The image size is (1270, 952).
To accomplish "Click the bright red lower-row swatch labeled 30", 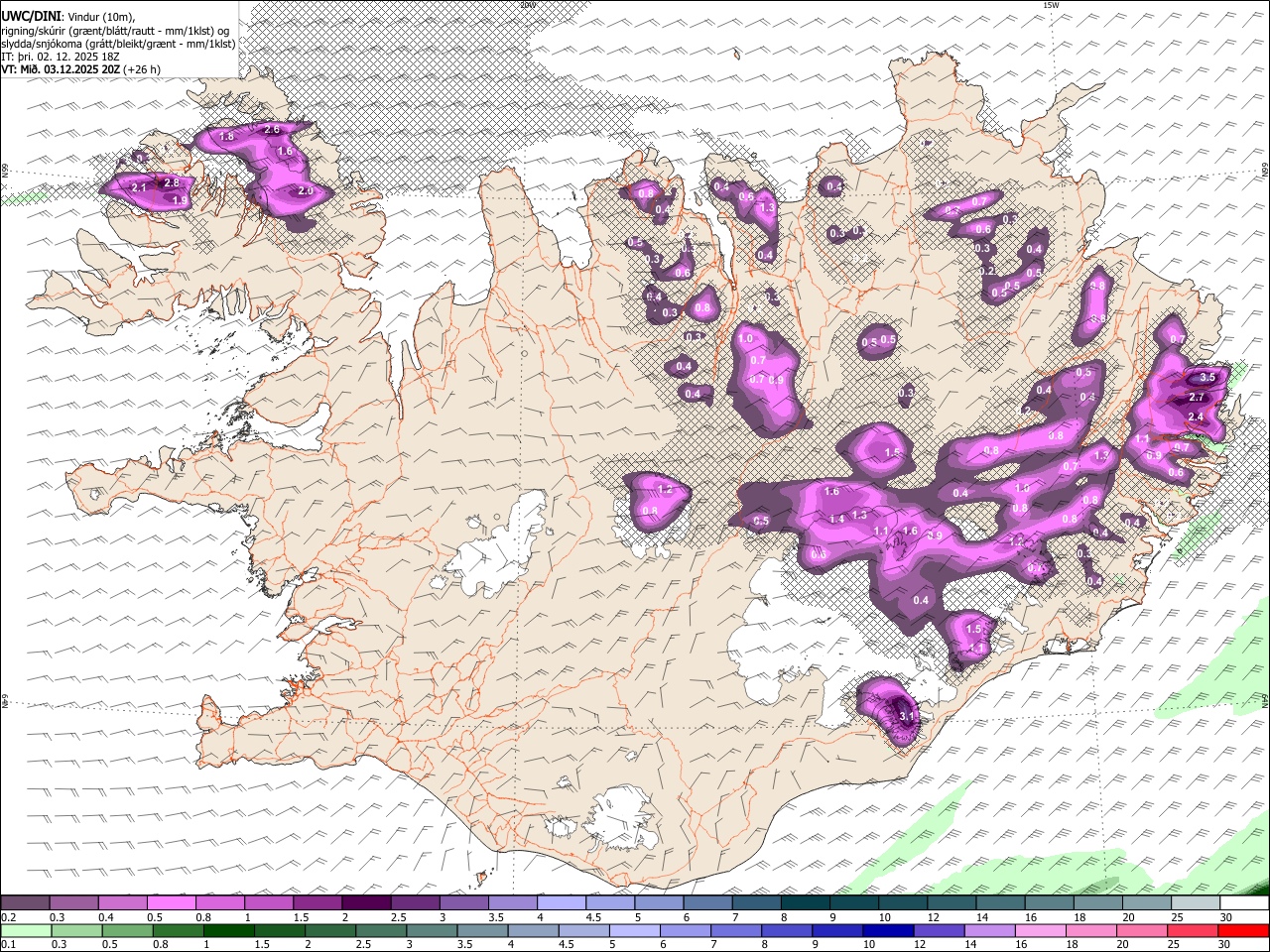I will click(1243, 931).
